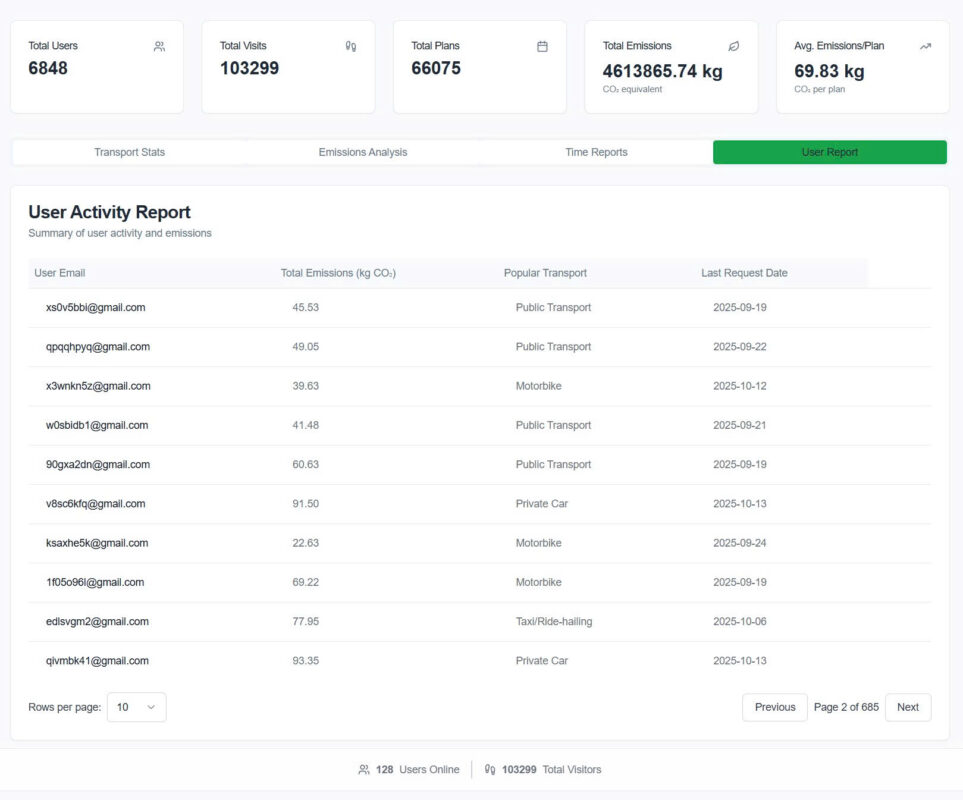The height and width of the screenshot is (800, 963).
Task: Click the footprints icon beside Total Visitors
Action: 490,770
